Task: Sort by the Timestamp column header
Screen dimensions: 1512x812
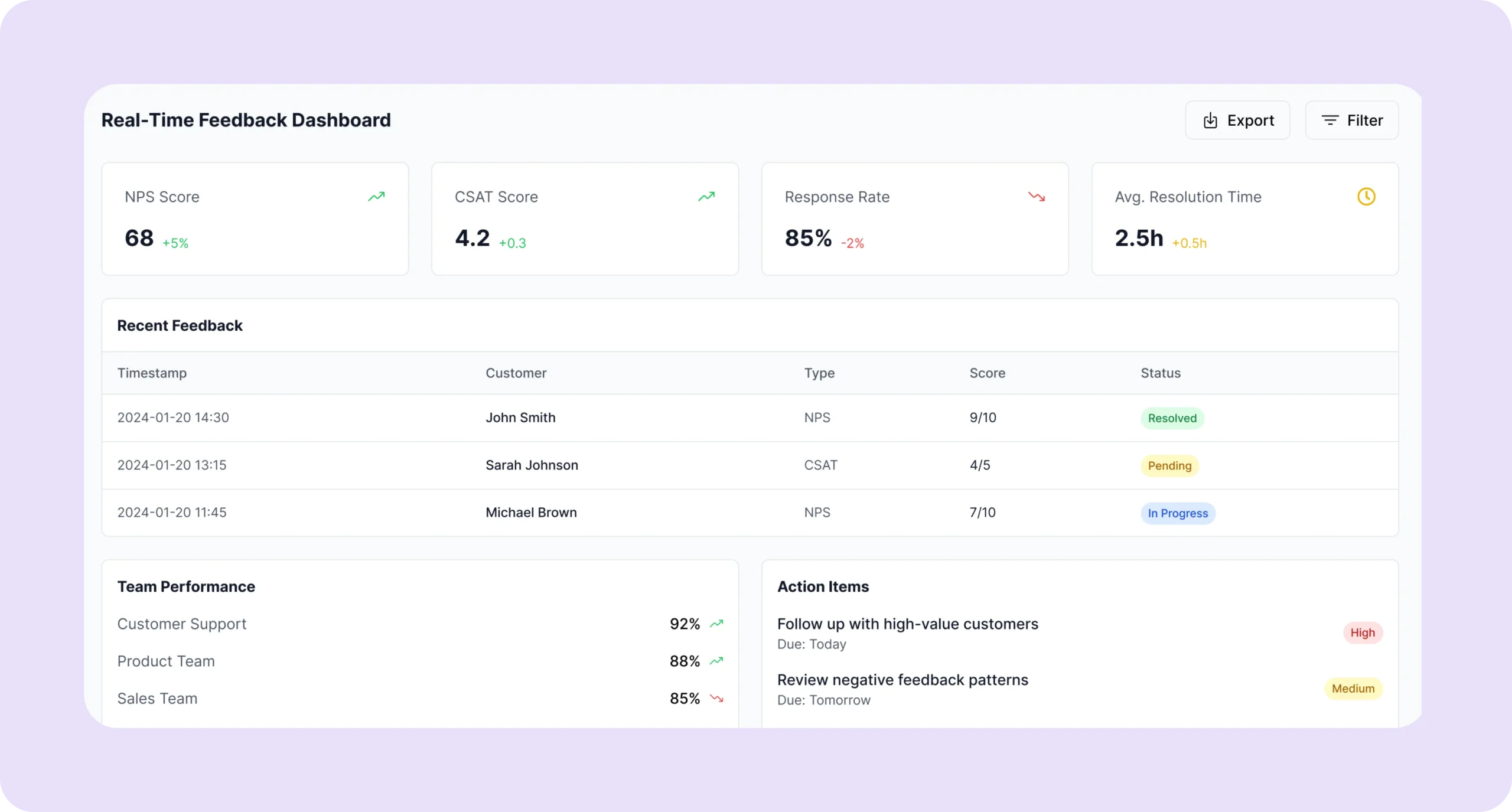Action: click(152, 373)
